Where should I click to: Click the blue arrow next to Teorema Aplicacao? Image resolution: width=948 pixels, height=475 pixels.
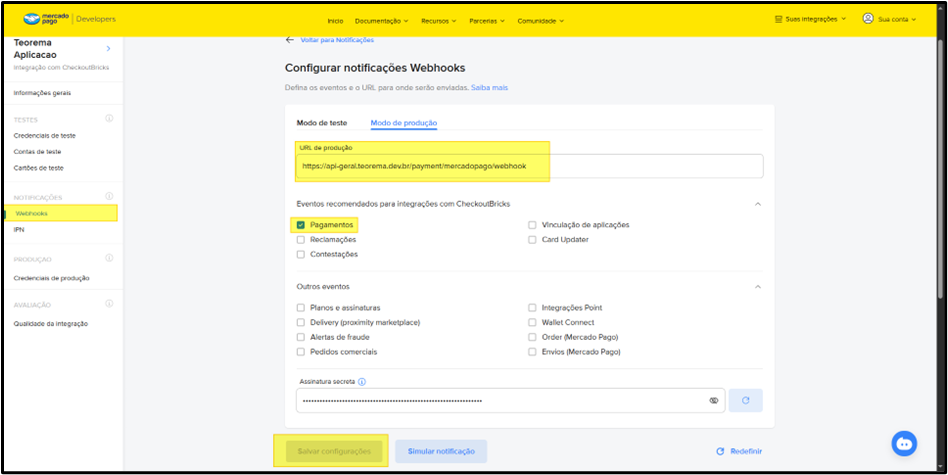coord(108,48)
